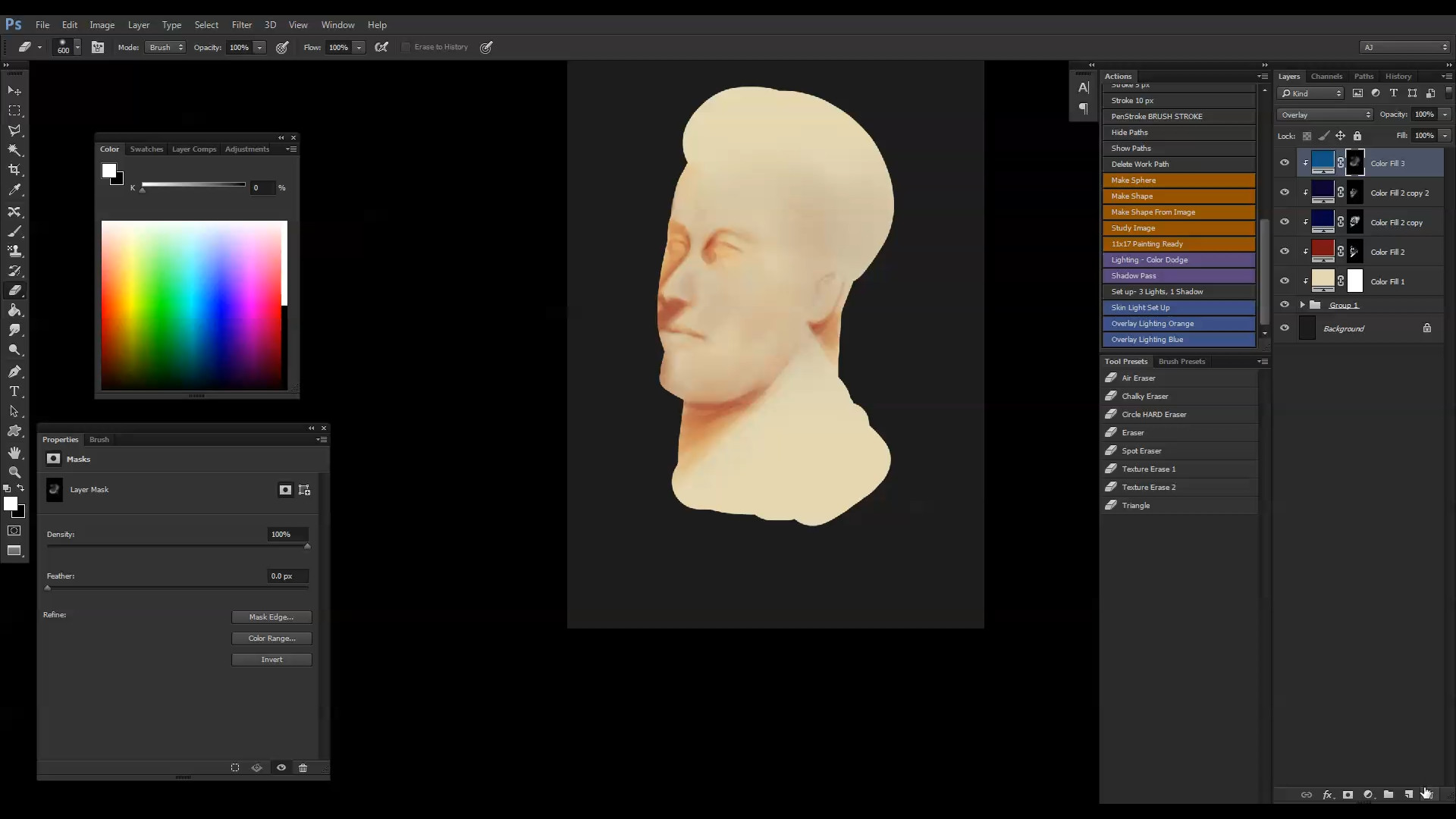Enable the Erase to History checkbox
This screenshot has height=819, width=1456.
(406, 47)
